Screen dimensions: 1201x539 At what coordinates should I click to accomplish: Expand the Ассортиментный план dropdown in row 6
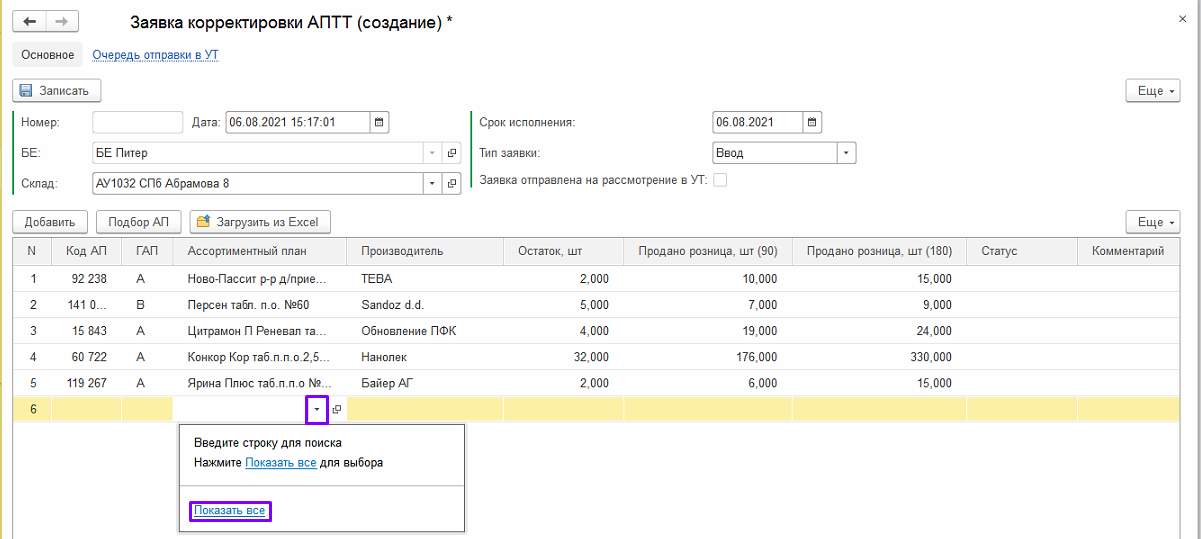pos(317,409)
